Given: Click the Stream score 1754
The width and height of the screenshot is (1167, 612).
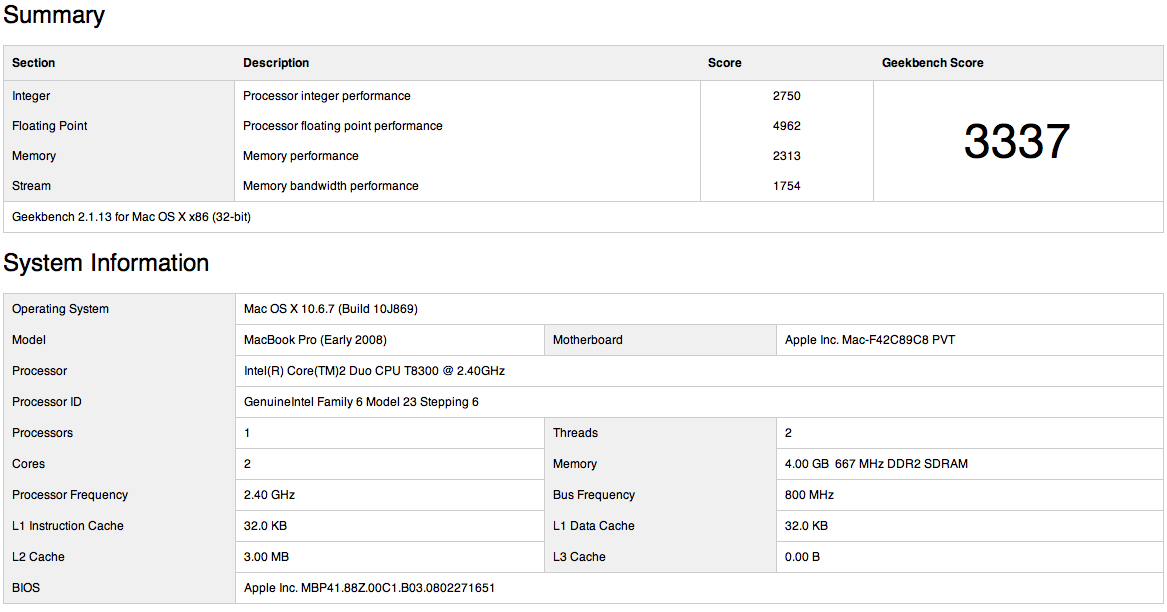Looking at the screenshot, I should tap(787, 185).
